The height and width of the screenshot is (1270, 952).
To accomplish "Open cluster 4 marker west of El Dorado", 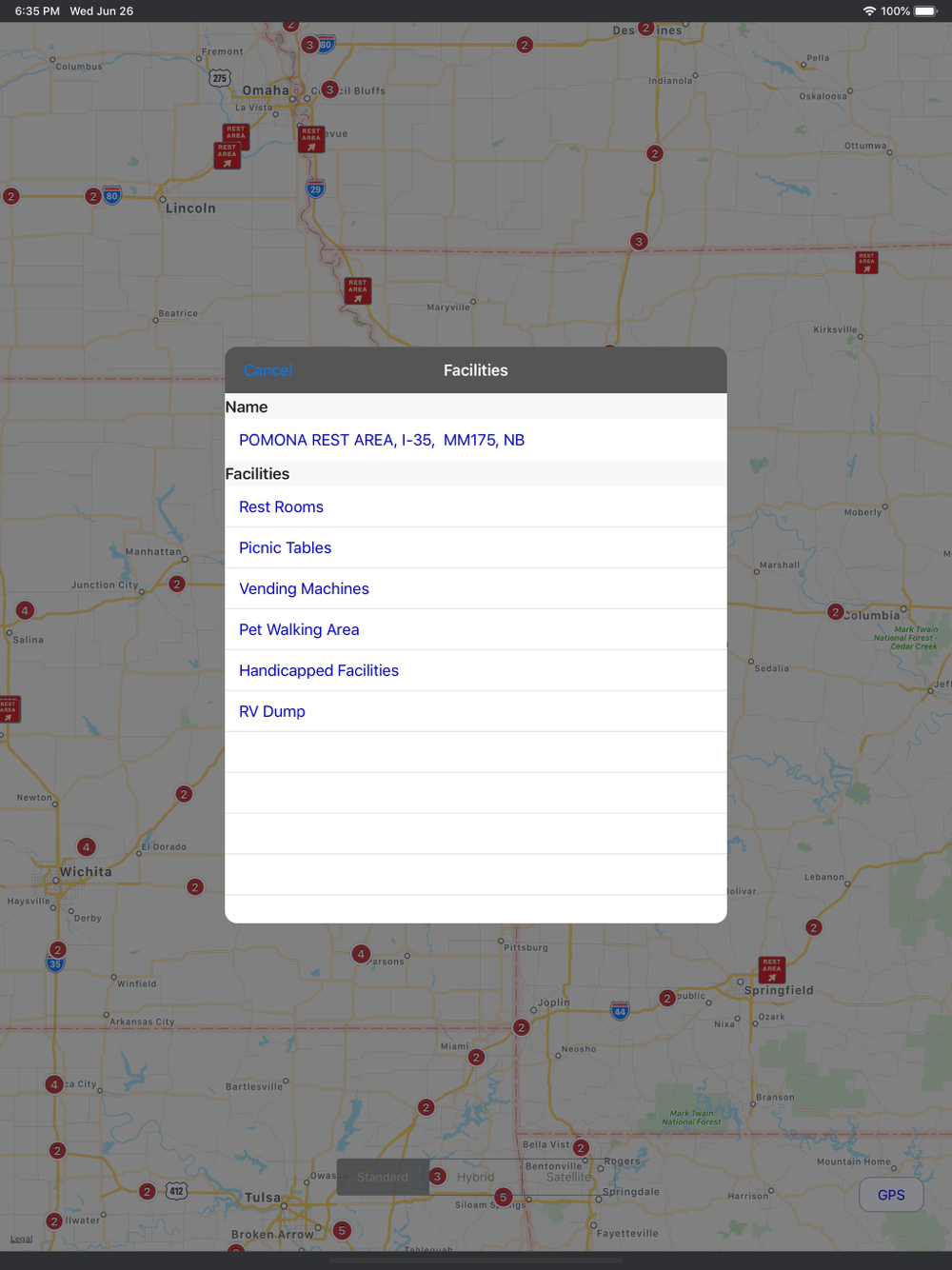I will 87,846.
